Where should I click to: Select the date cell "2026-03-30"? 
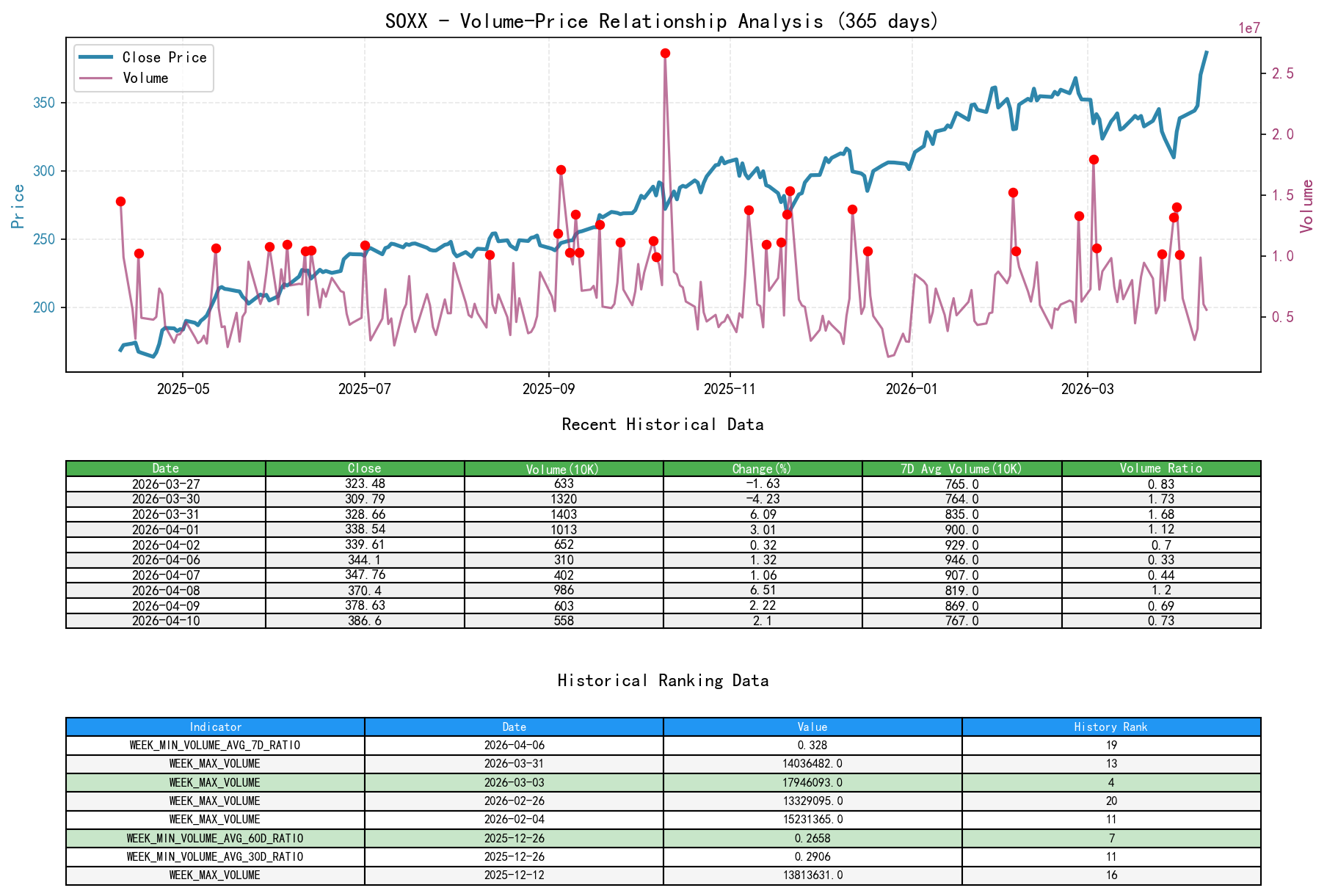(166, 499)
